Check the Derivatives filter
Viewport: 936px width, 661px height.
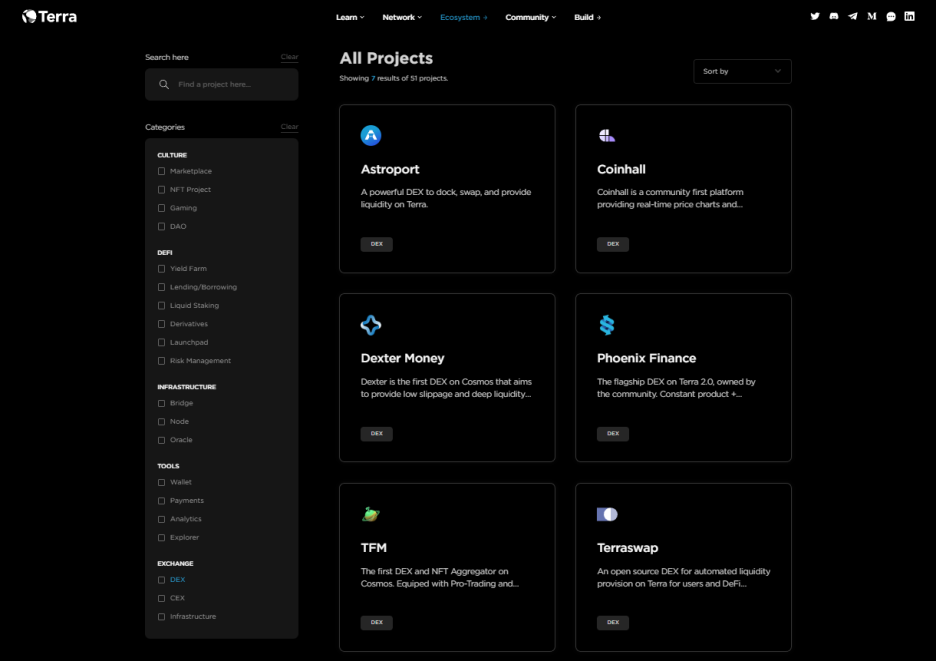pos(161,324)
